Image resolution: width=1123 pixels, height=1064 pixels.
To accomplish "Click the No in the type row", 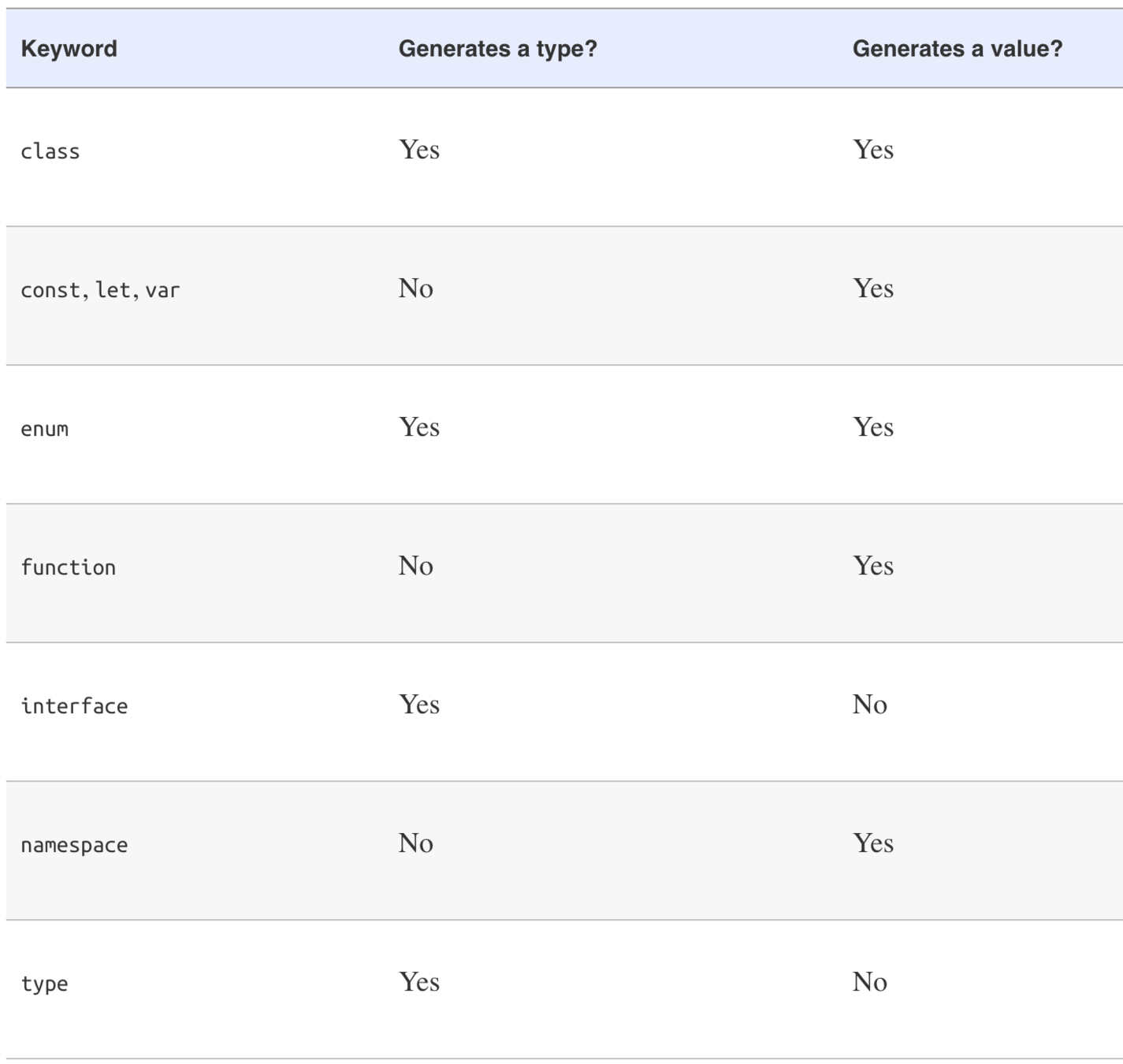I will coord(869,982).
